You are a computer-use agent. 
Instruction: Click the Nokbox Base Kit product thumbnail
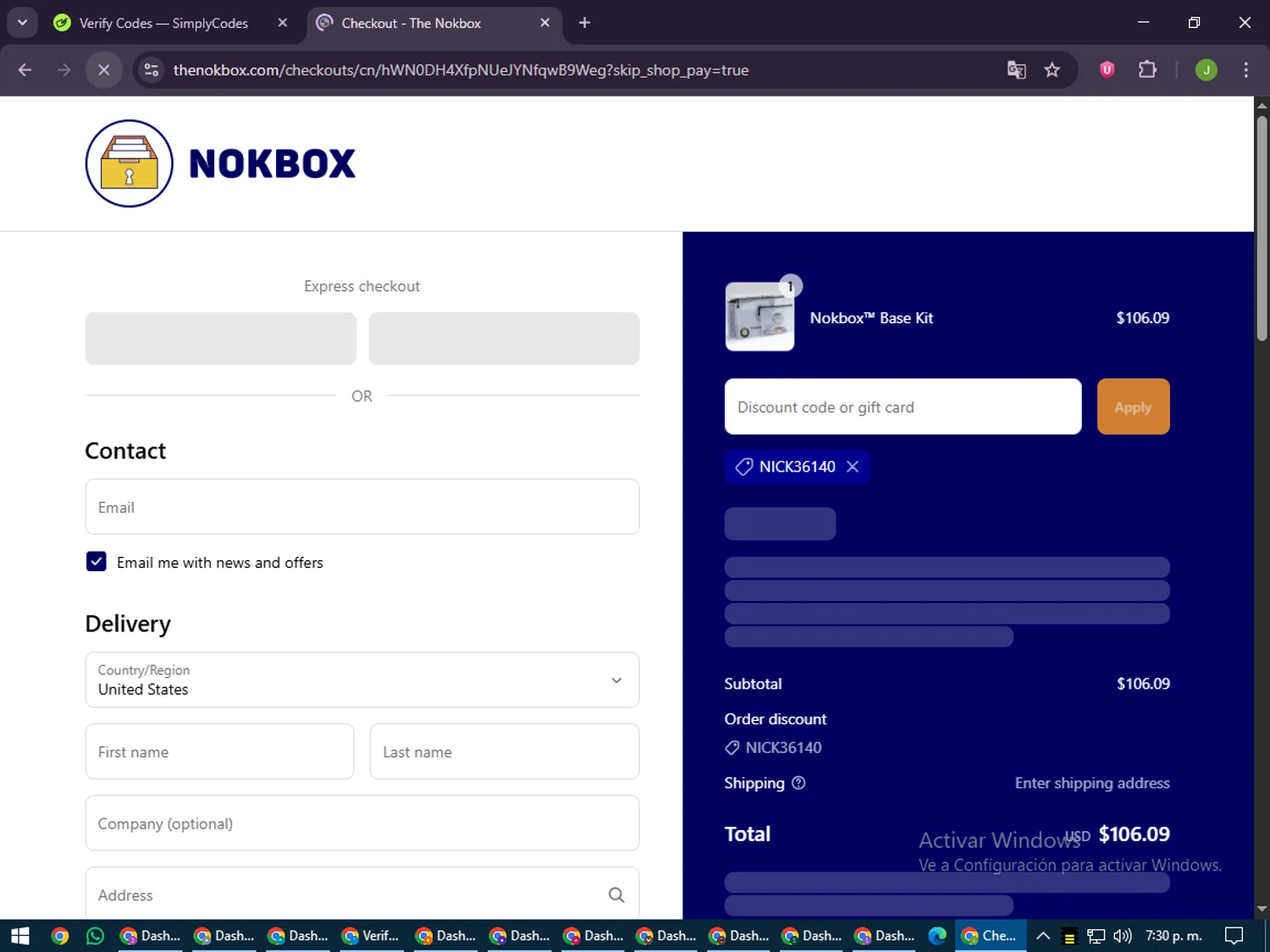(759, 317)
